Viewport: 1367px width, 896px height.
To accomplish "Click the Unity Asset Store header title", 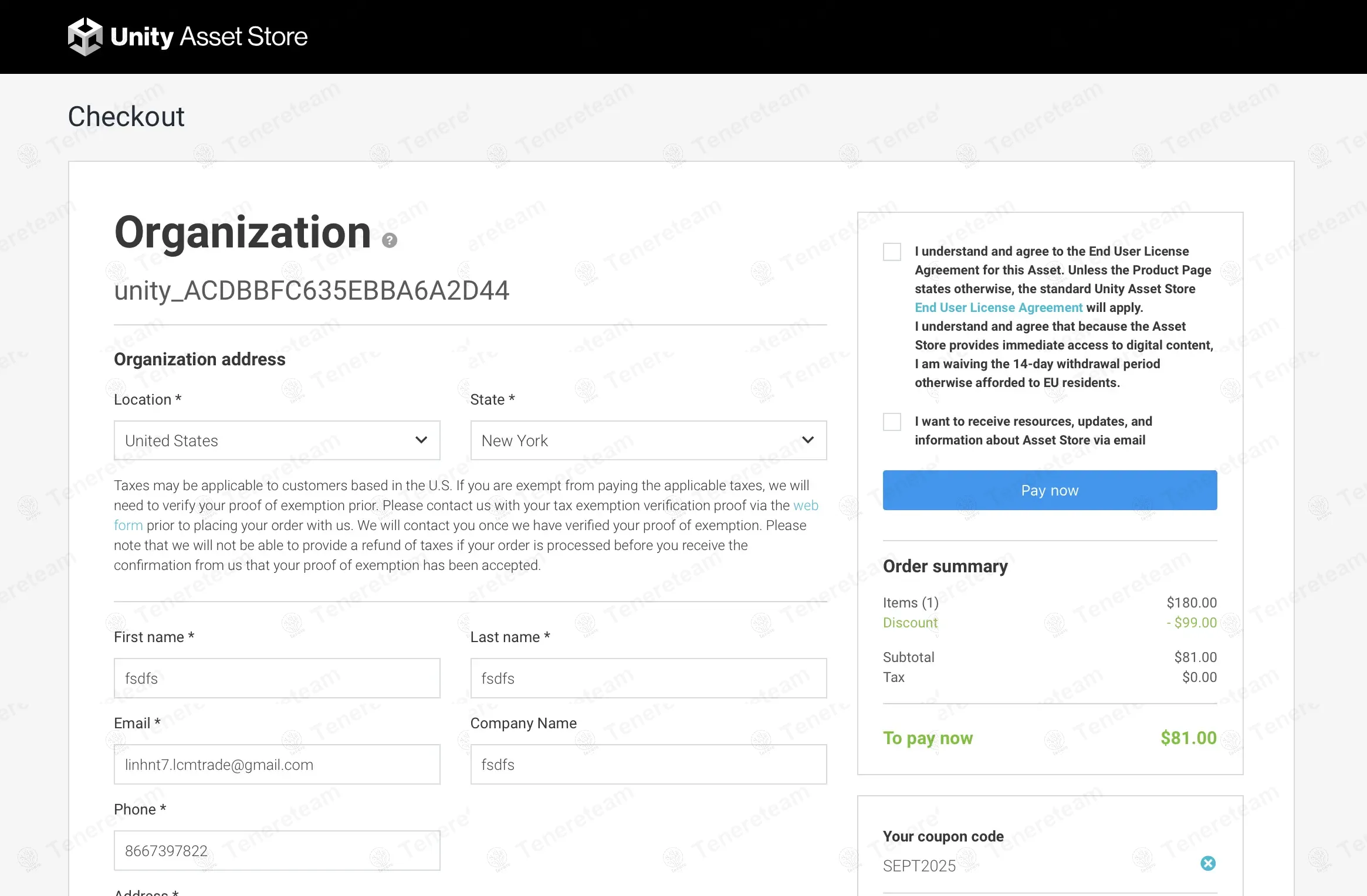I will 209,36.
